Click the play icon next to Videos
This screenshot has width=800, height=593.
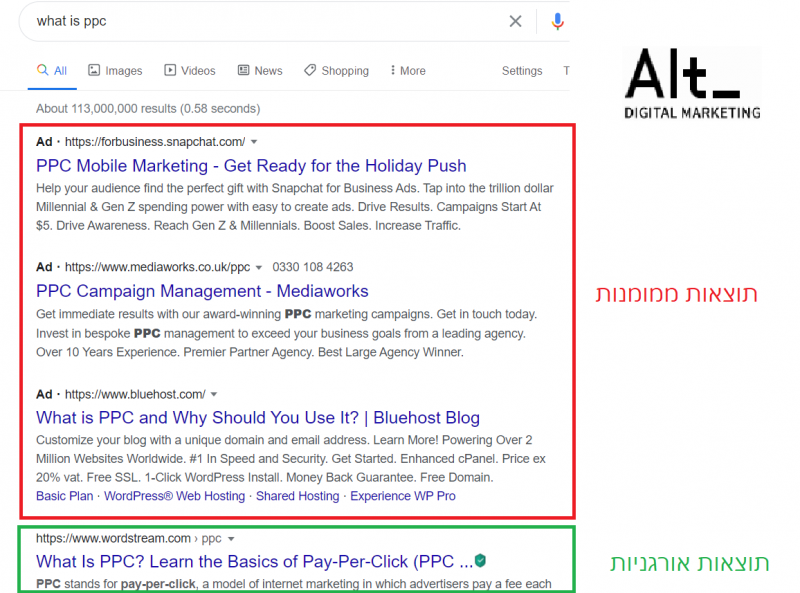pos(170,70)
